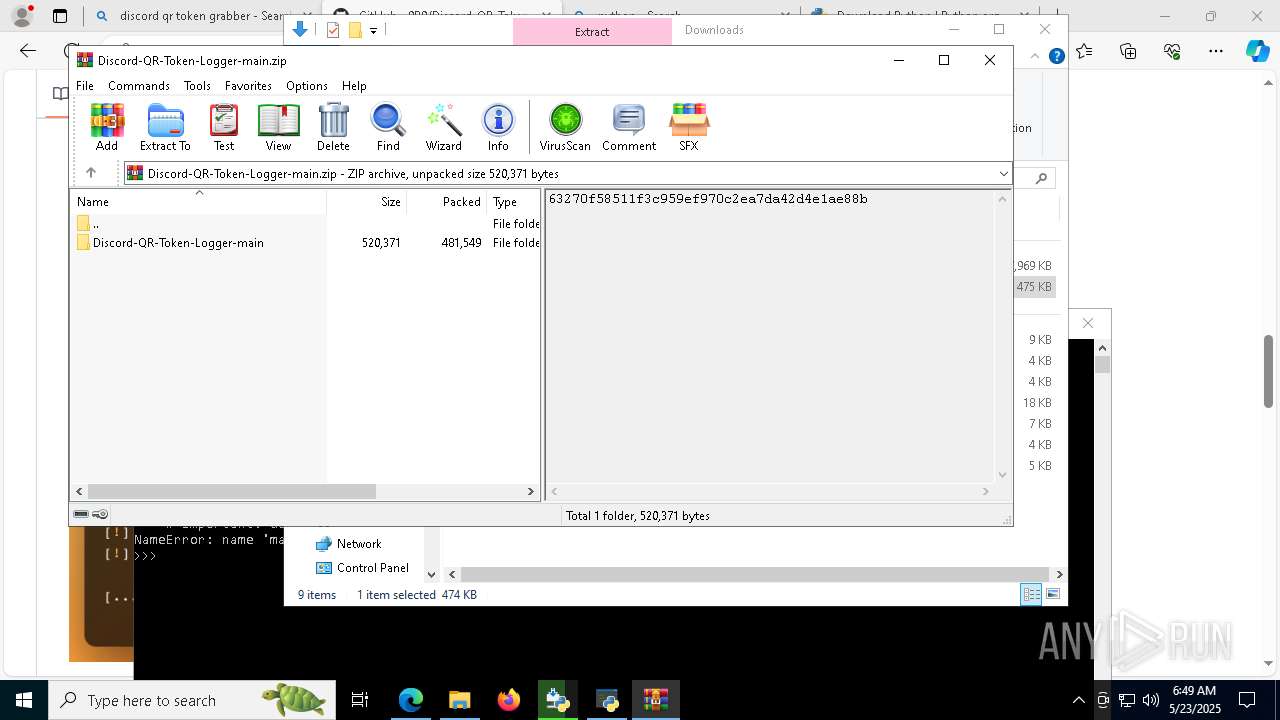Expand the archive path dropdown

1003,174
